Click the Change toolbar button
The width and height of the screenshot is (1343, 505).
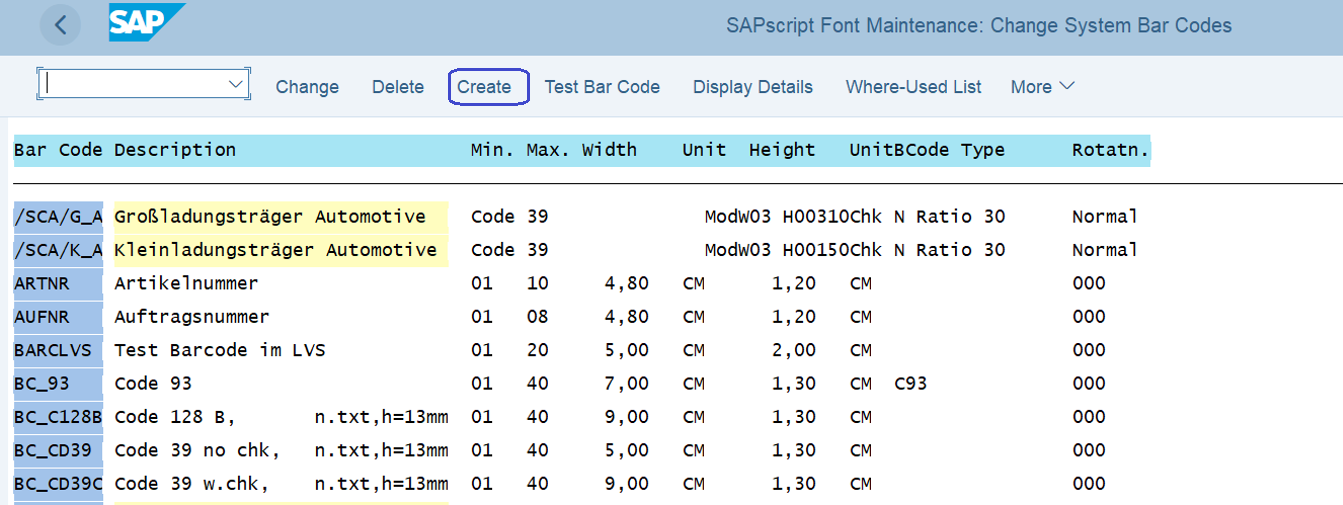click(307, 87)
